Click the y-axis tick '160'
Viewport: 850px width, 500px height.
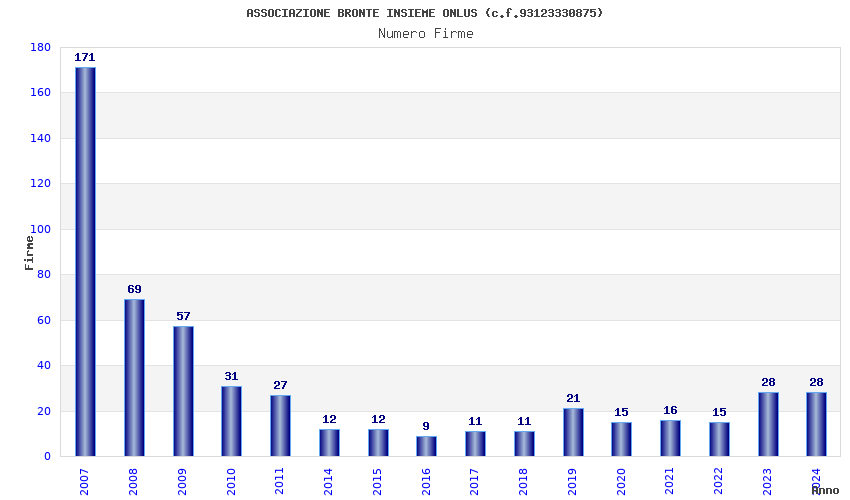[41, 92]
